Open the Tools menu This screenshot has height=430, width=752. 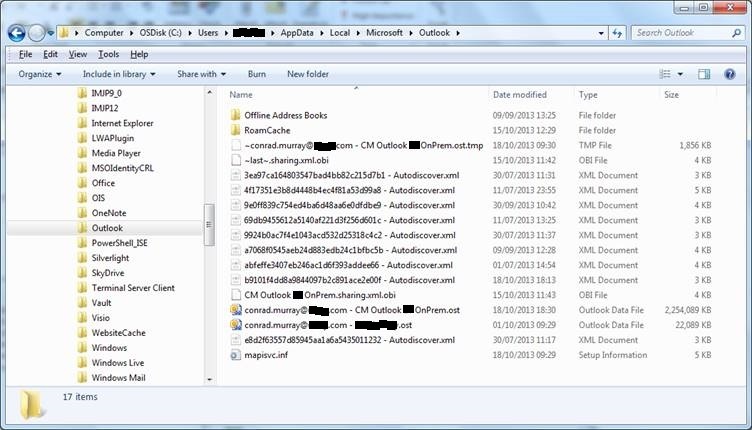click(x=108, y=54)
